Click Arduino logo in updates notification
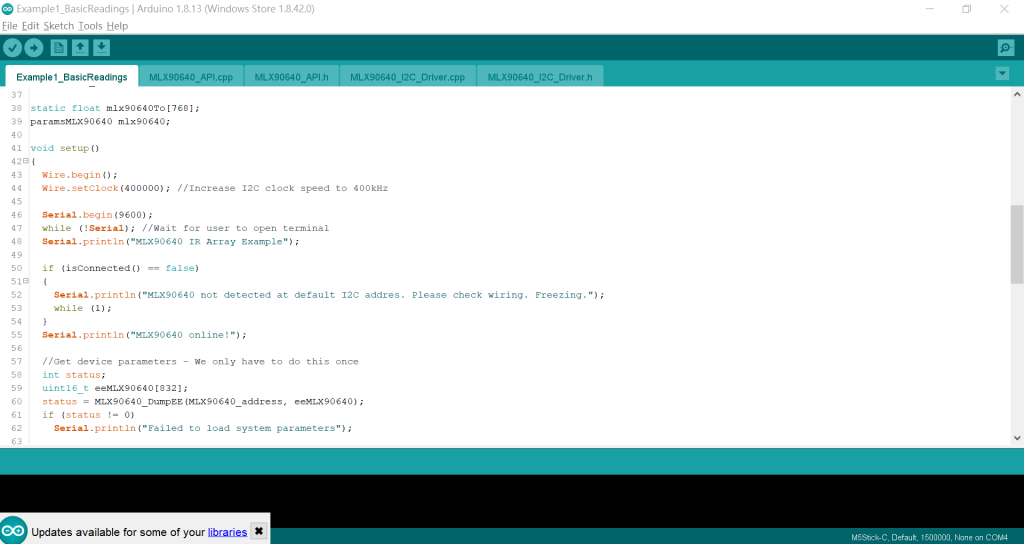This screenshot has height=544, width=1024. (x=14, y=530)
